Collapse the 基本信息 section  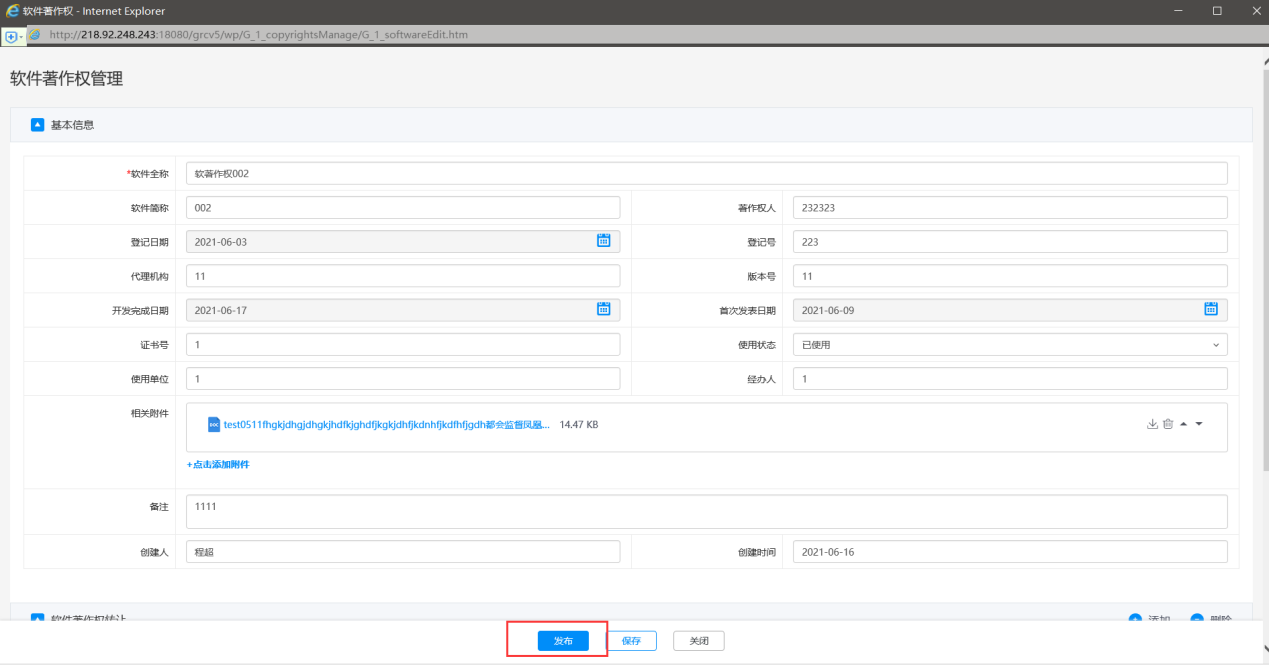(38, 125)
